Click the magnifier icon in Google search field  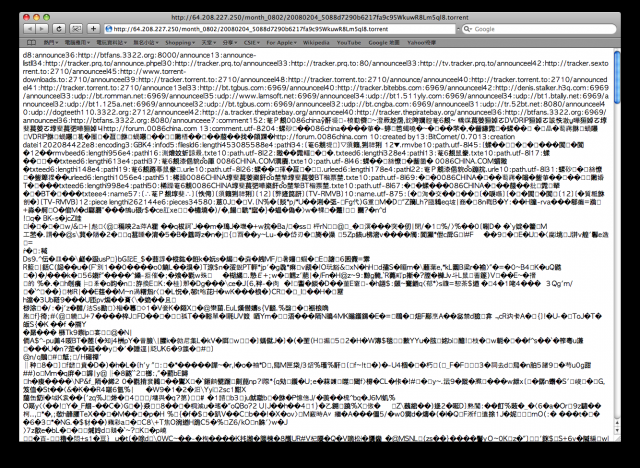tap(468, 29)
